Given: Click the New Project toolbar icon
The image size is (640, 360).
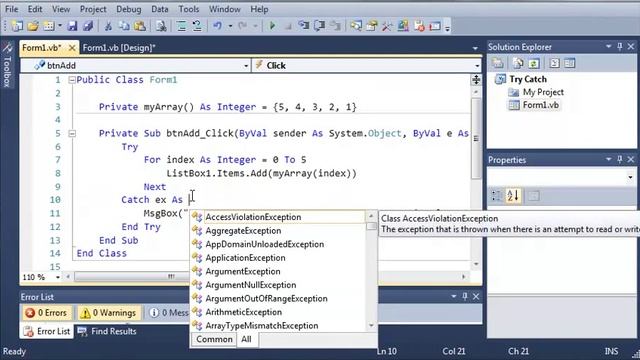Looking at the screenshot, I should click(17, 26).
